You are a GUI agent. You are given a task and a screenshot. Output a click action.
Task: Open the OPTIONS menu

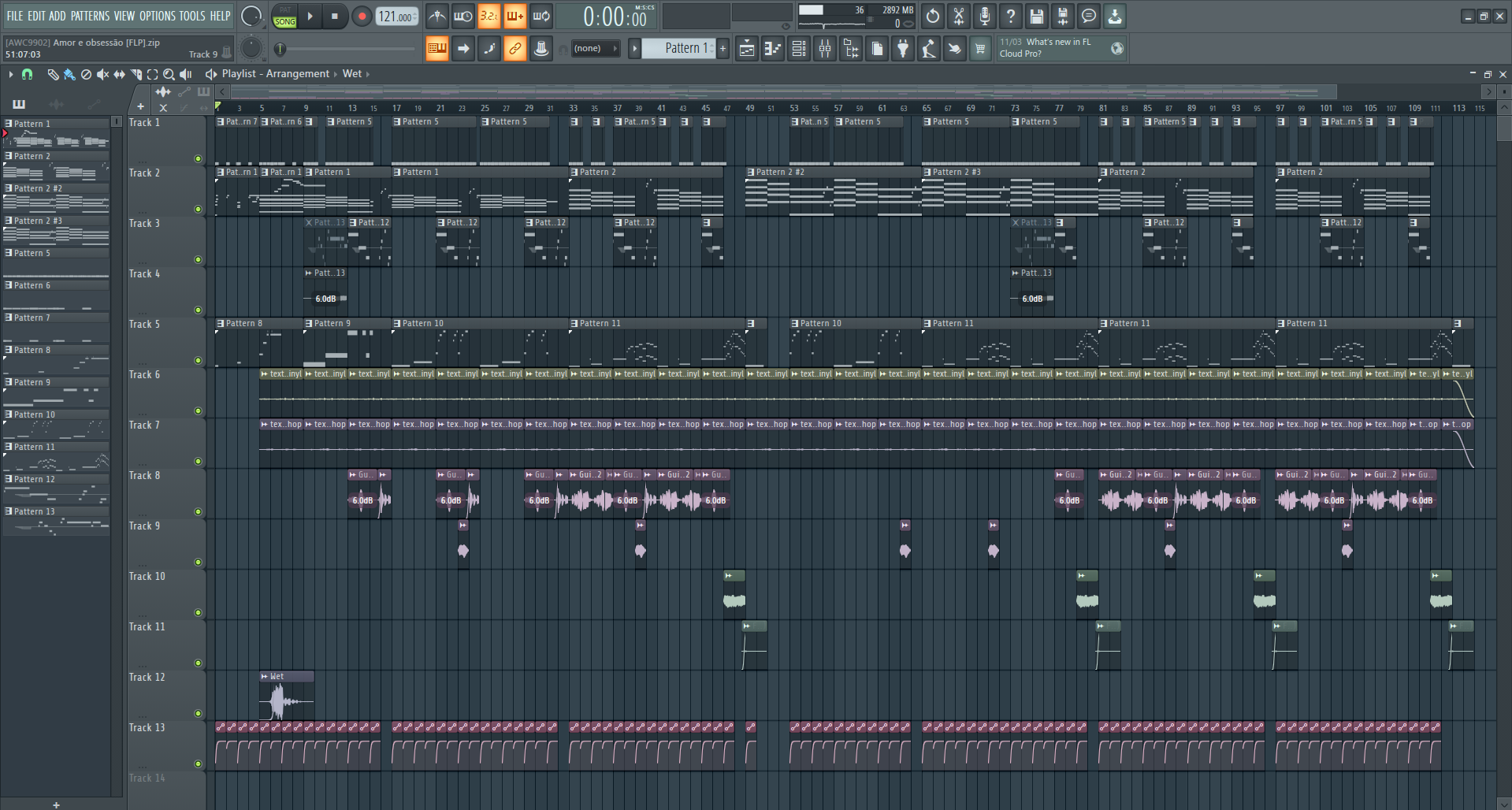click(158, 16)
